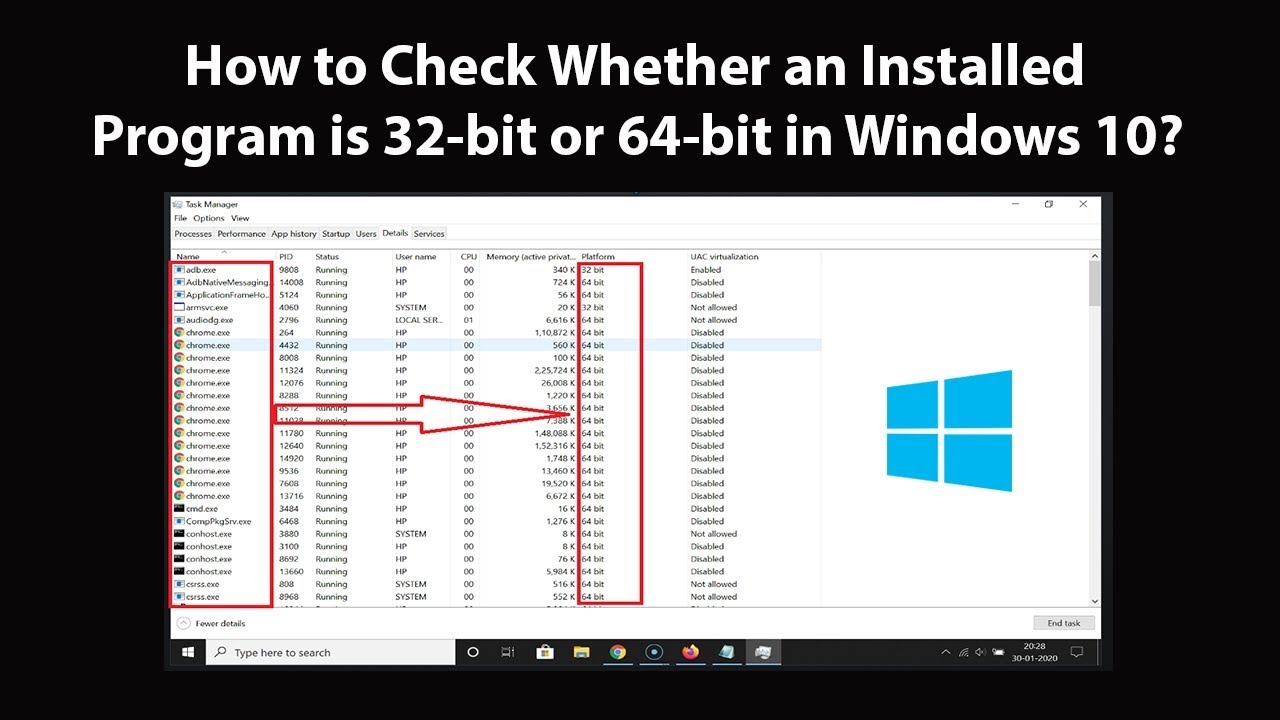Click the Task Manager taskbar icon
Image resolution: width=1280 pixels, height=720 pixels.
(x=763, y=652)
